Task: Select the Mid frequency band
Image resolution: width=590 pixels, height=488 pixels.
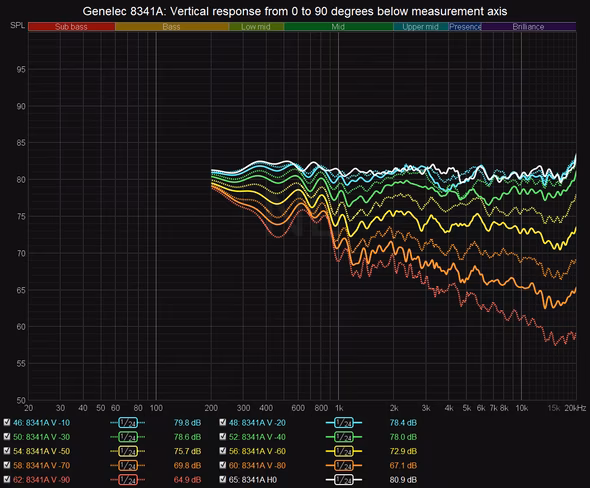Action: [338, 27]
